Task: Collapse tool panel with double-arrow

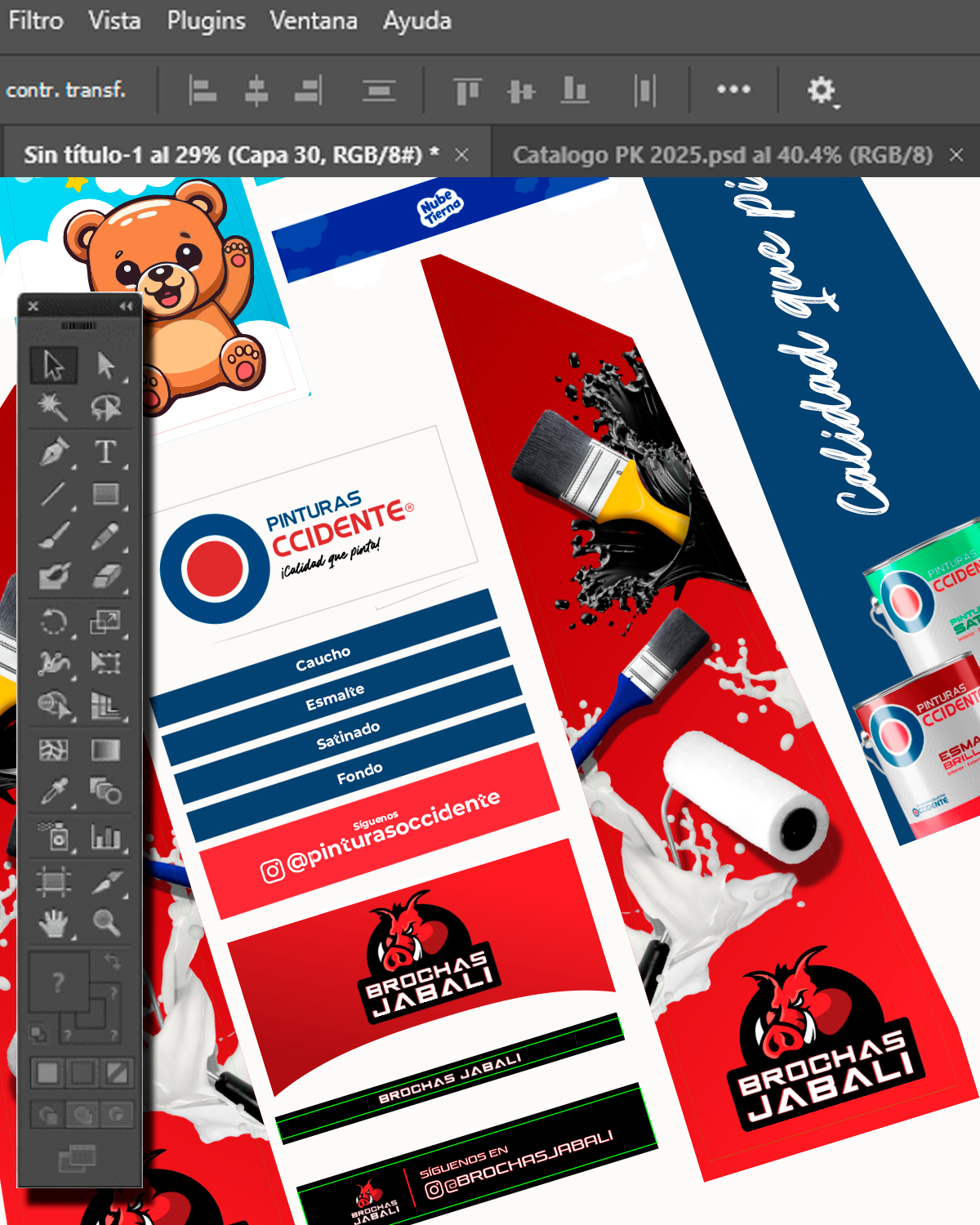Action: [x=126, y=306]
